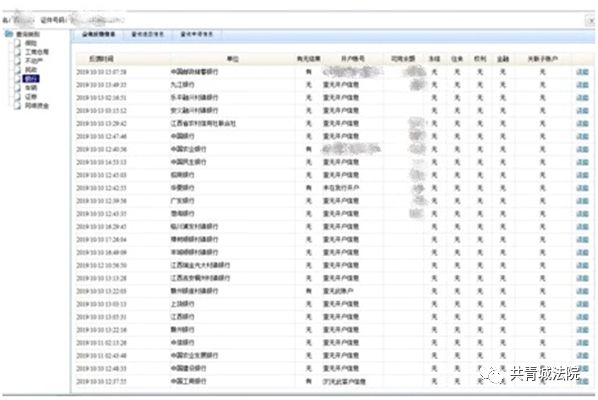Switch to the middle tab of the panel
The width and height of the screenshot is (598, 400).
tap(148, 34)
